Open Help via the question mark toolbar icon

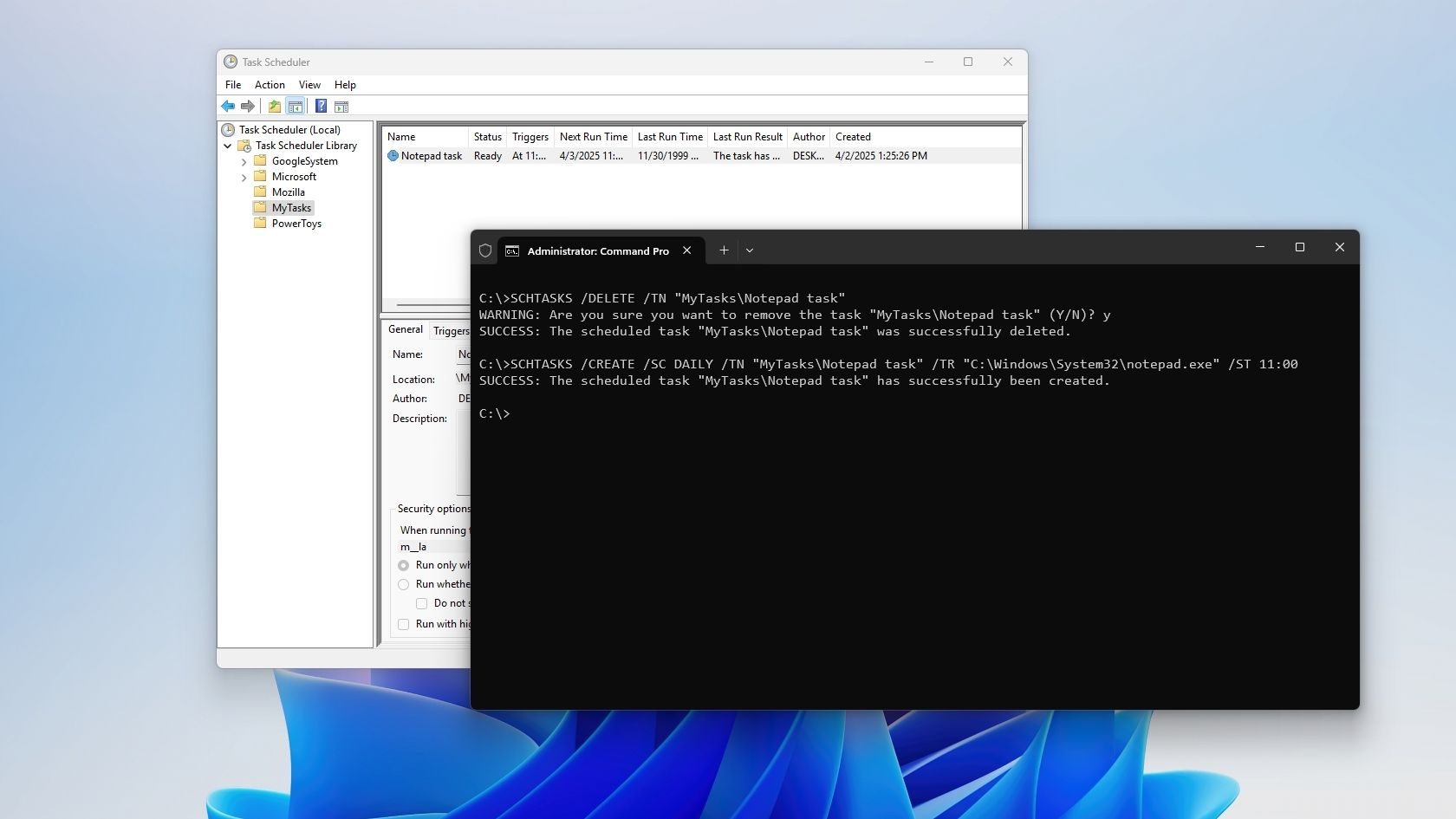tap(320, 106)
